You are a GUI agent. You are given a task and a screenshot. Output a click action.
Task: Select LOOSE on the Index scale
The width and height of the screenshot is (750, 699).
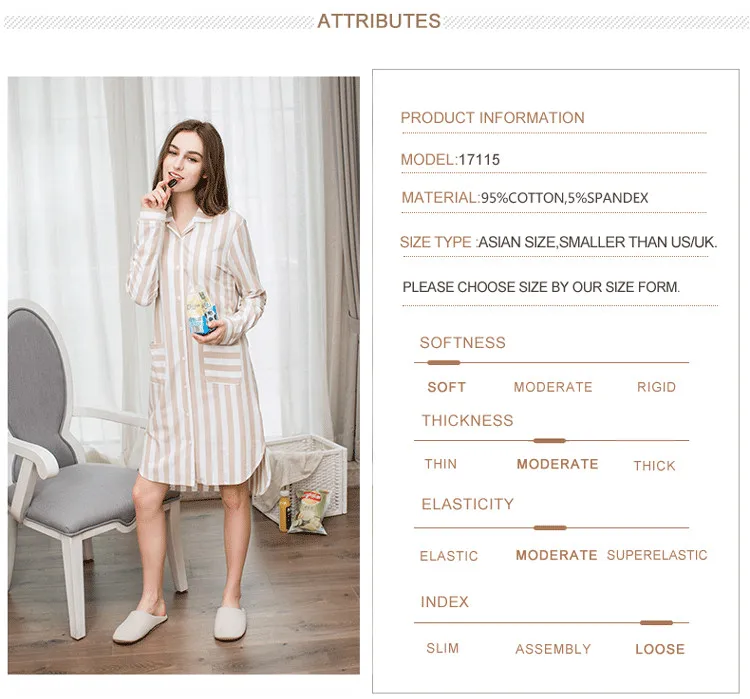click(660, 649)
